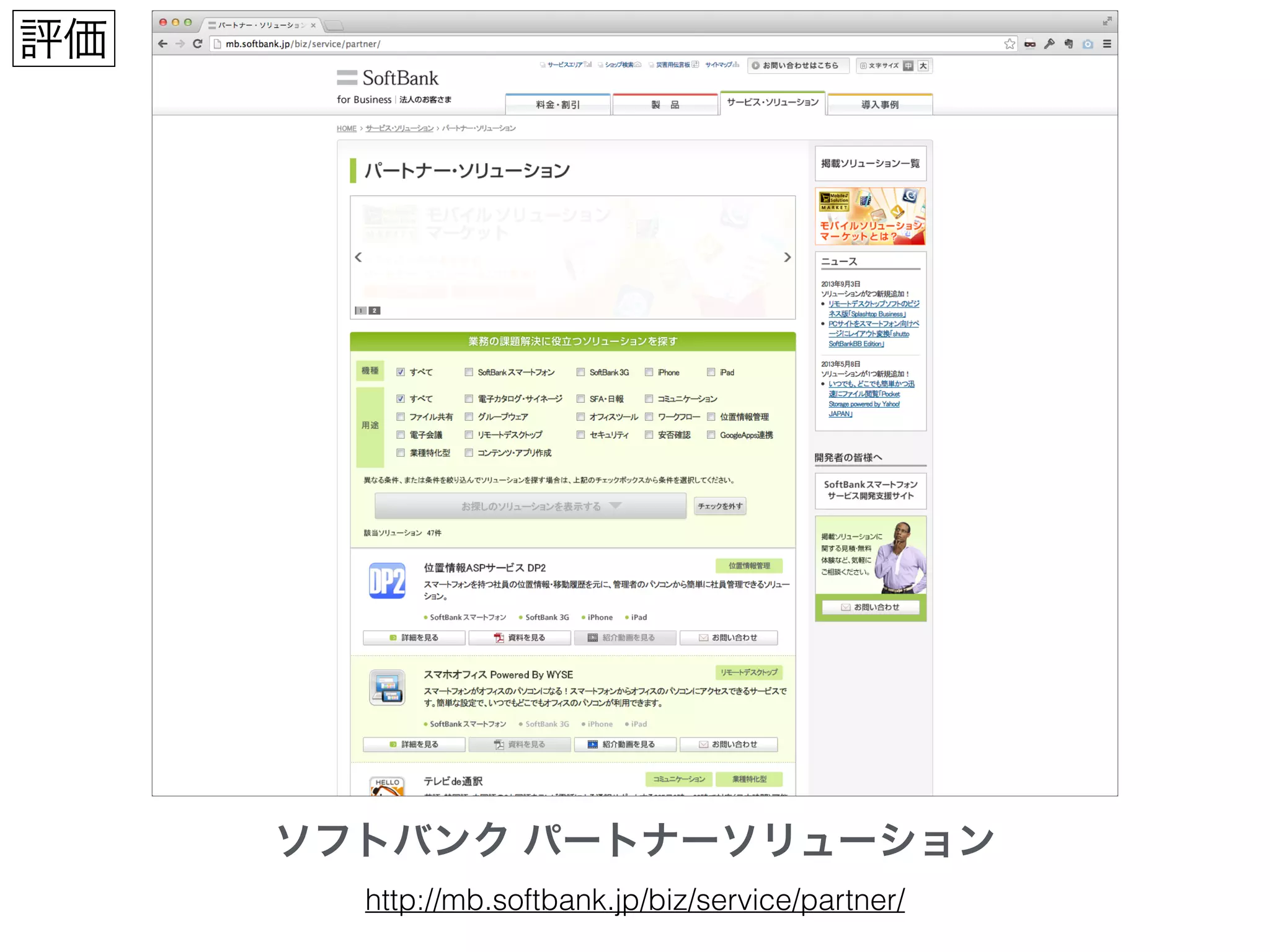Click the スマホオフィス WYSE app icon
Image resolution: width=1270 pixels, height=952 pixels.
tap(387, 687)
